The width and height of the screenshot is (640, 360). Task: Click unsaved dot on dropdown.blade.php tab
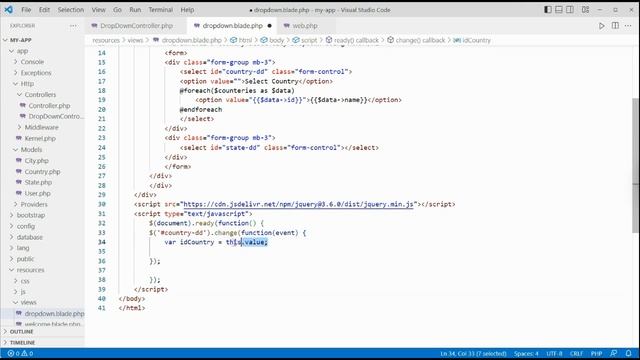pos(269,26)
